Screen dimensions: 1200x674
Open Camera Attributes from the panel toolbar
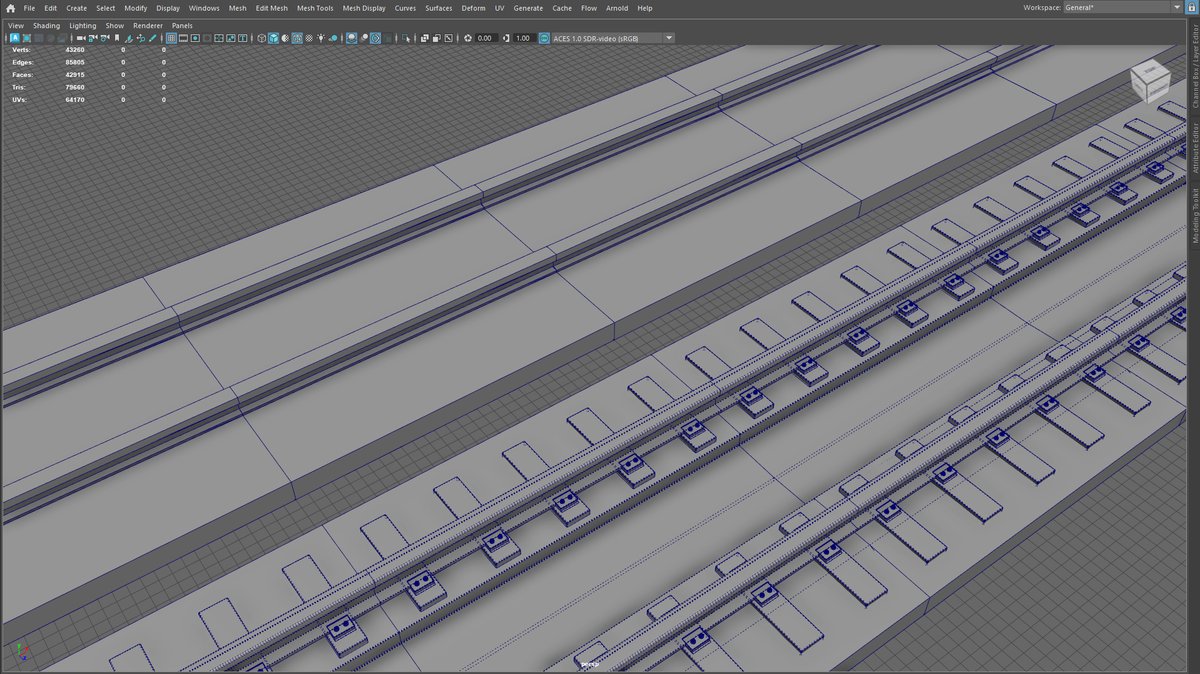tap(105, 38)
